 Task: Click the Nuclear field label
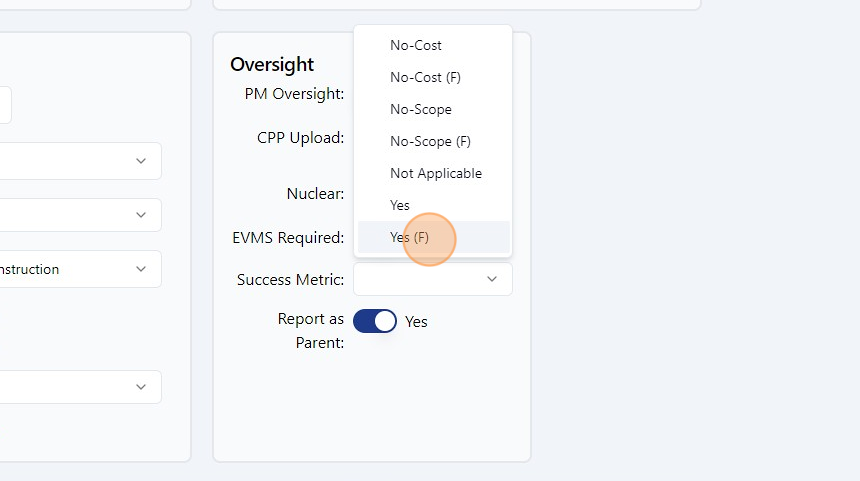click(315, 193)
